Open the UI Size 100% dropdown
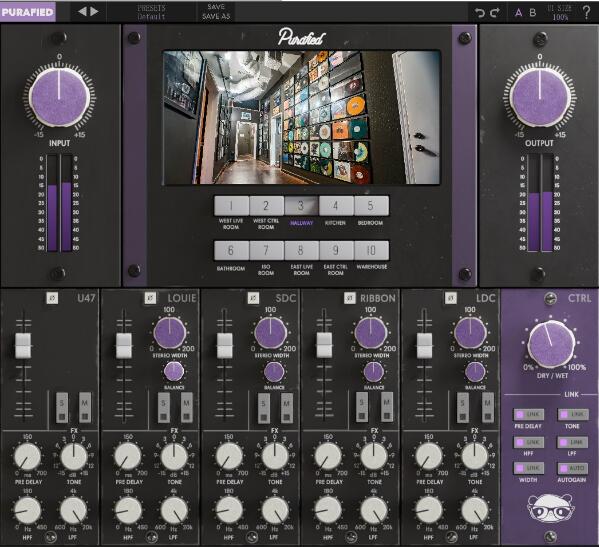Viewport: 599px width, 547px height. pyautogui.click(x=560, y=12)
